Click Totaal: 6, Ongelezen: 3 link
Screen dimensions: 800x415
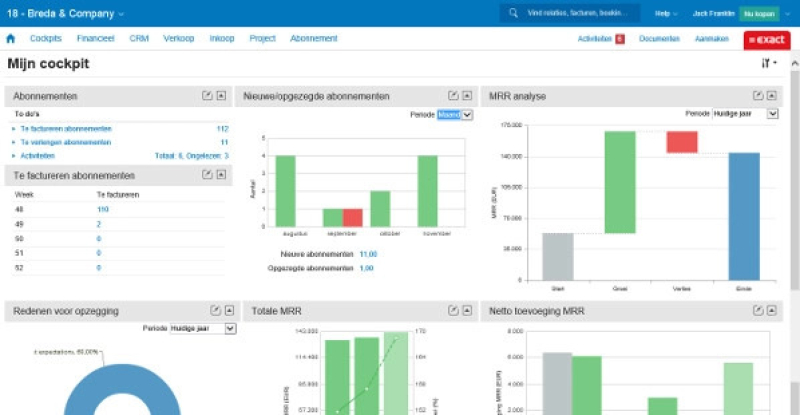(192, 156)
